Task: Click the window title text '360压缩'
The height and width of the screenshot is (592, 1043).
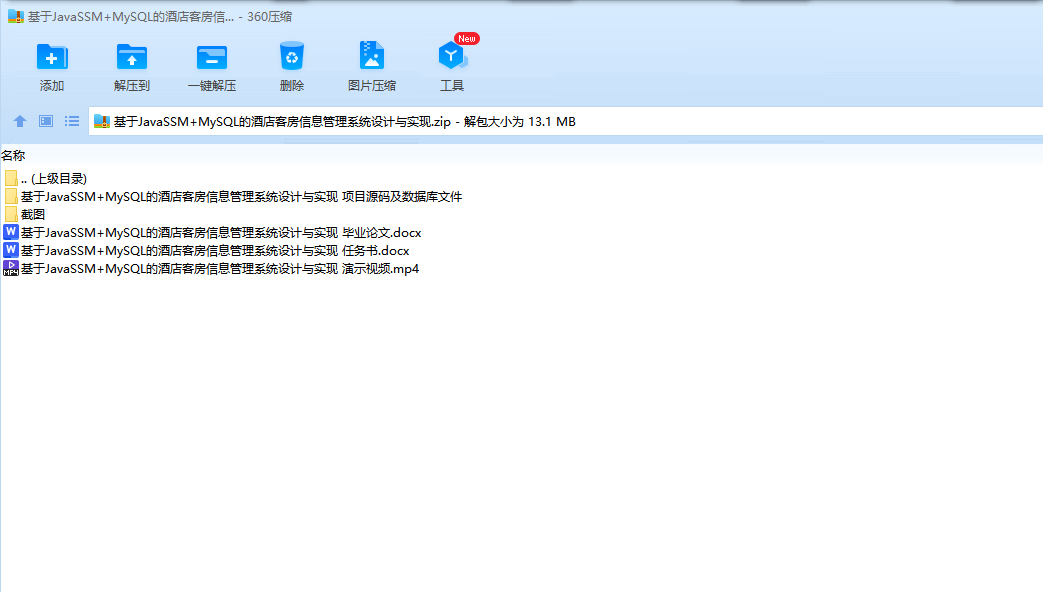Action: (x=269, y=17)
